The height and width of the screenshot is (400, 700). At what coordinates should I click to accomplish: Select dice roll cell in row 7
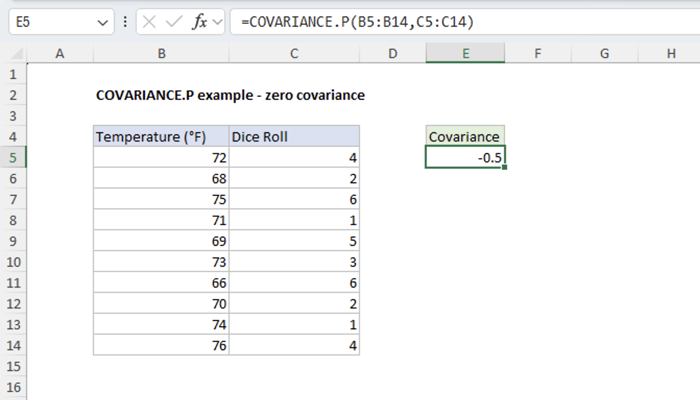click(x=294, y=200)
